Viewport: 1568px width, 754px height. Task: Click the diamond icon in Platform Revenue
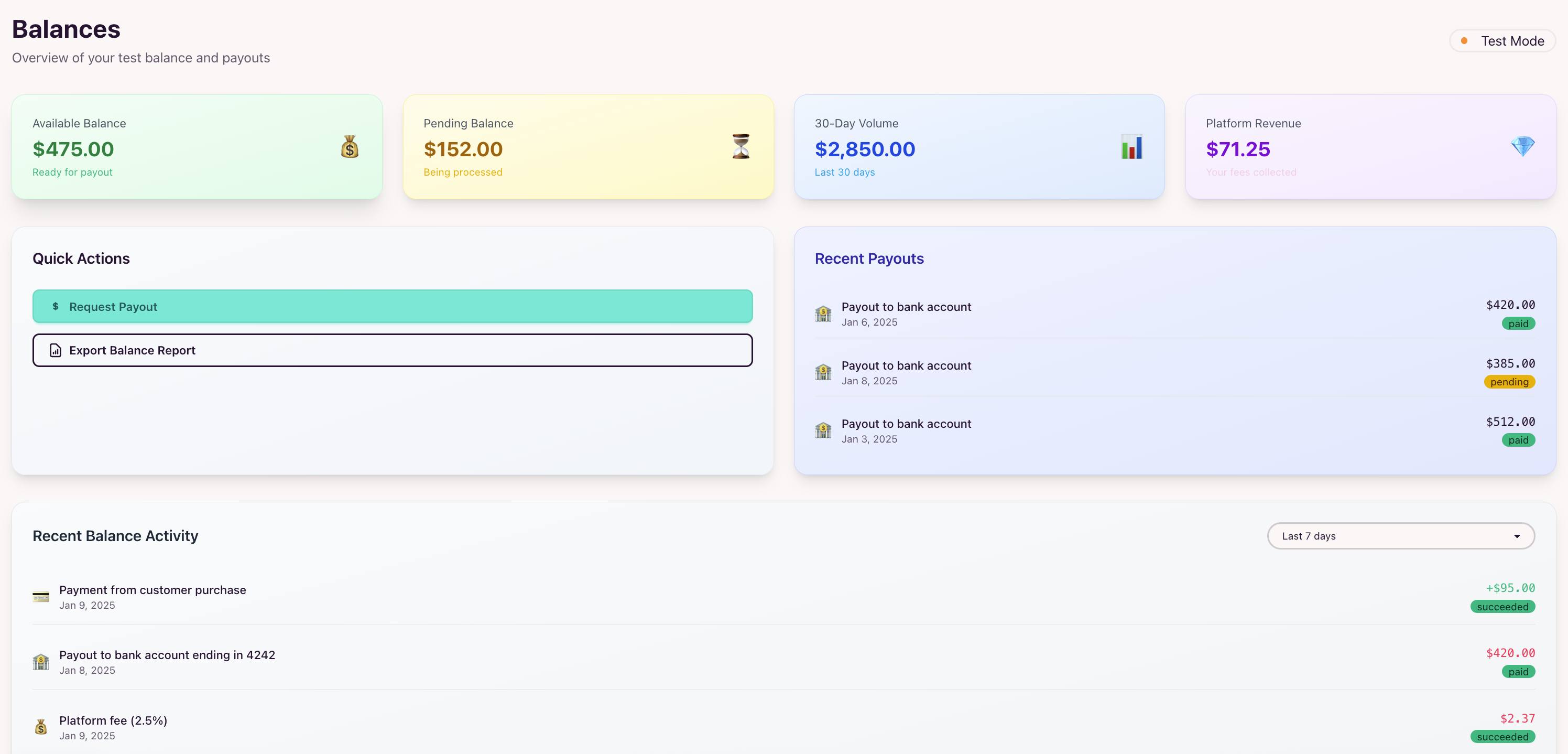(1522, 147)
